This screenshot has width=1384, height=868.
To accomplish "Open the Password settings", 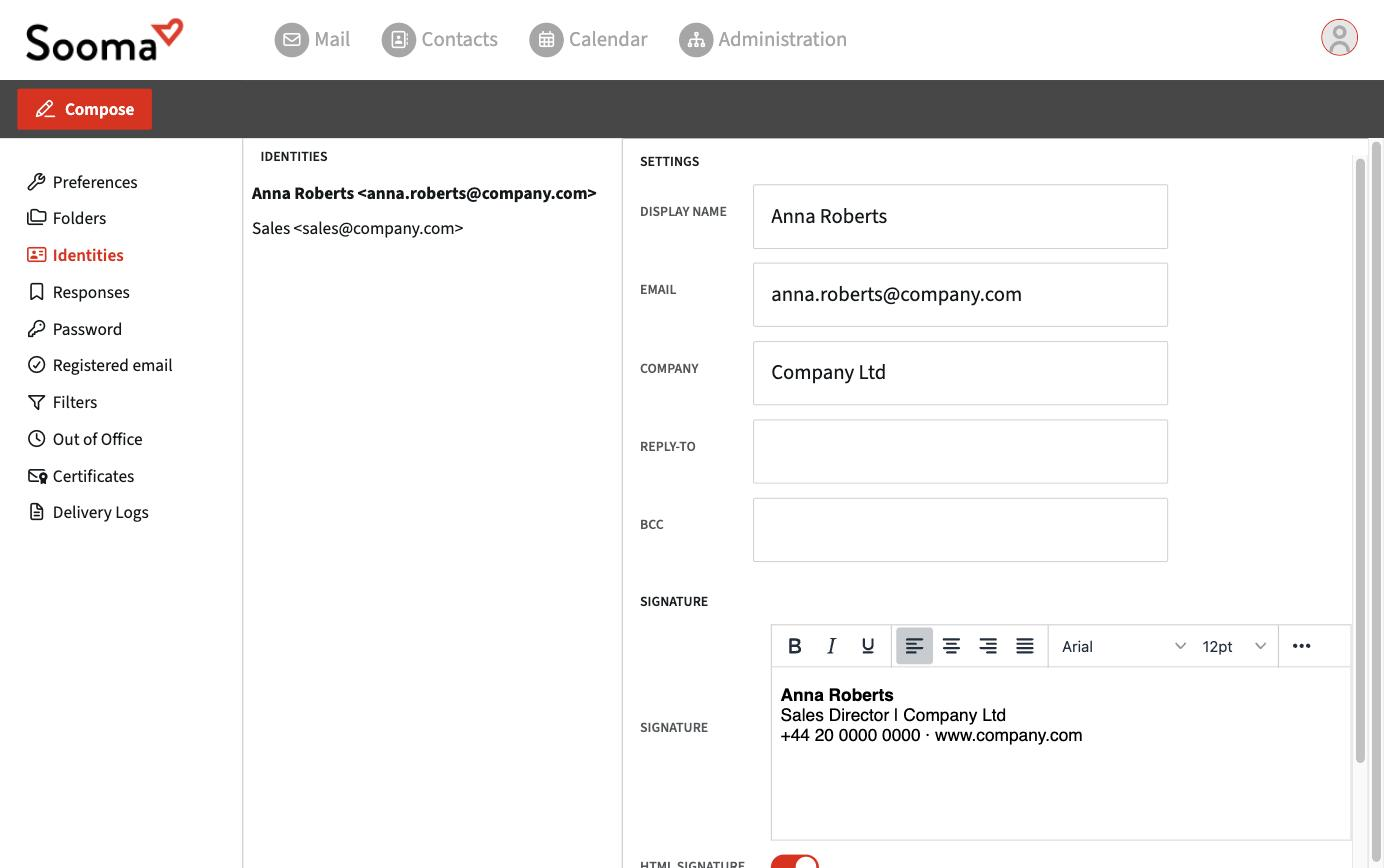I will tap(74, 329).
